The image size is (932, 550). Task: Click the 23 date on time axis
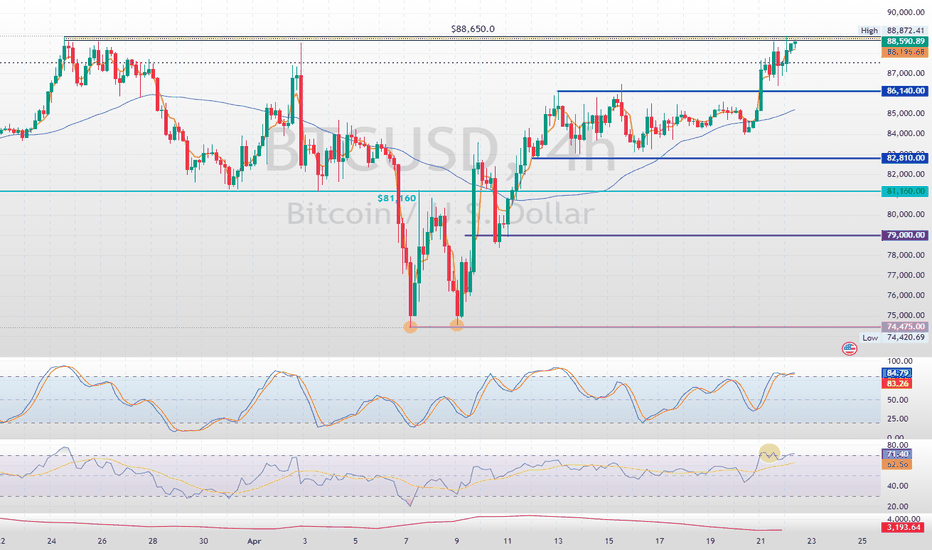(x=811, y=541)
